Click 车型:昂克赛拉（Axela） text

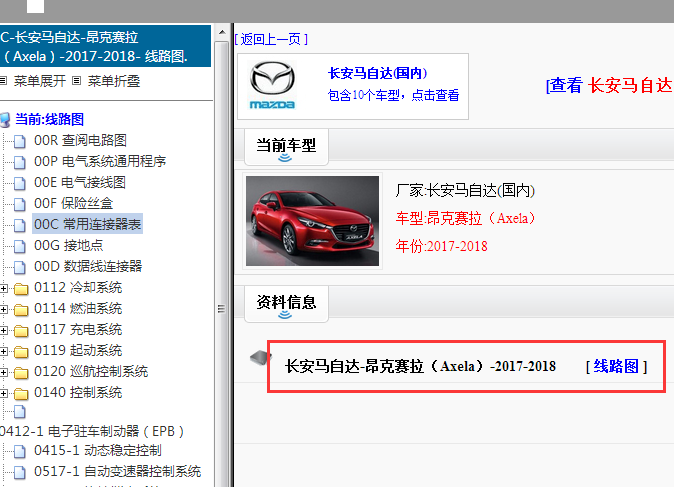pos(466,218)
